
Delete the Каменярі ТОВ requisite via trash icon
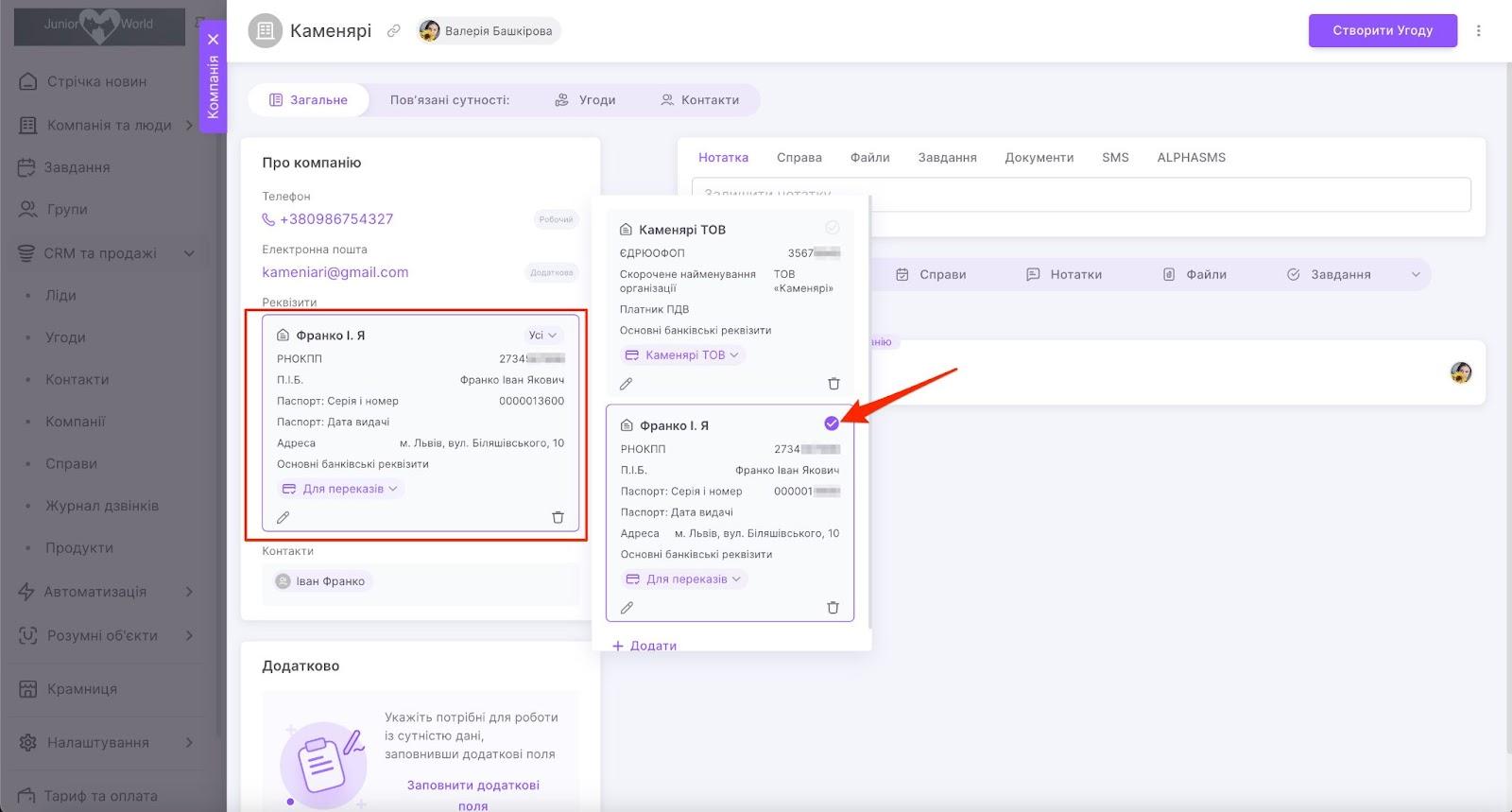pyautogui.click(x=833, y=384)
